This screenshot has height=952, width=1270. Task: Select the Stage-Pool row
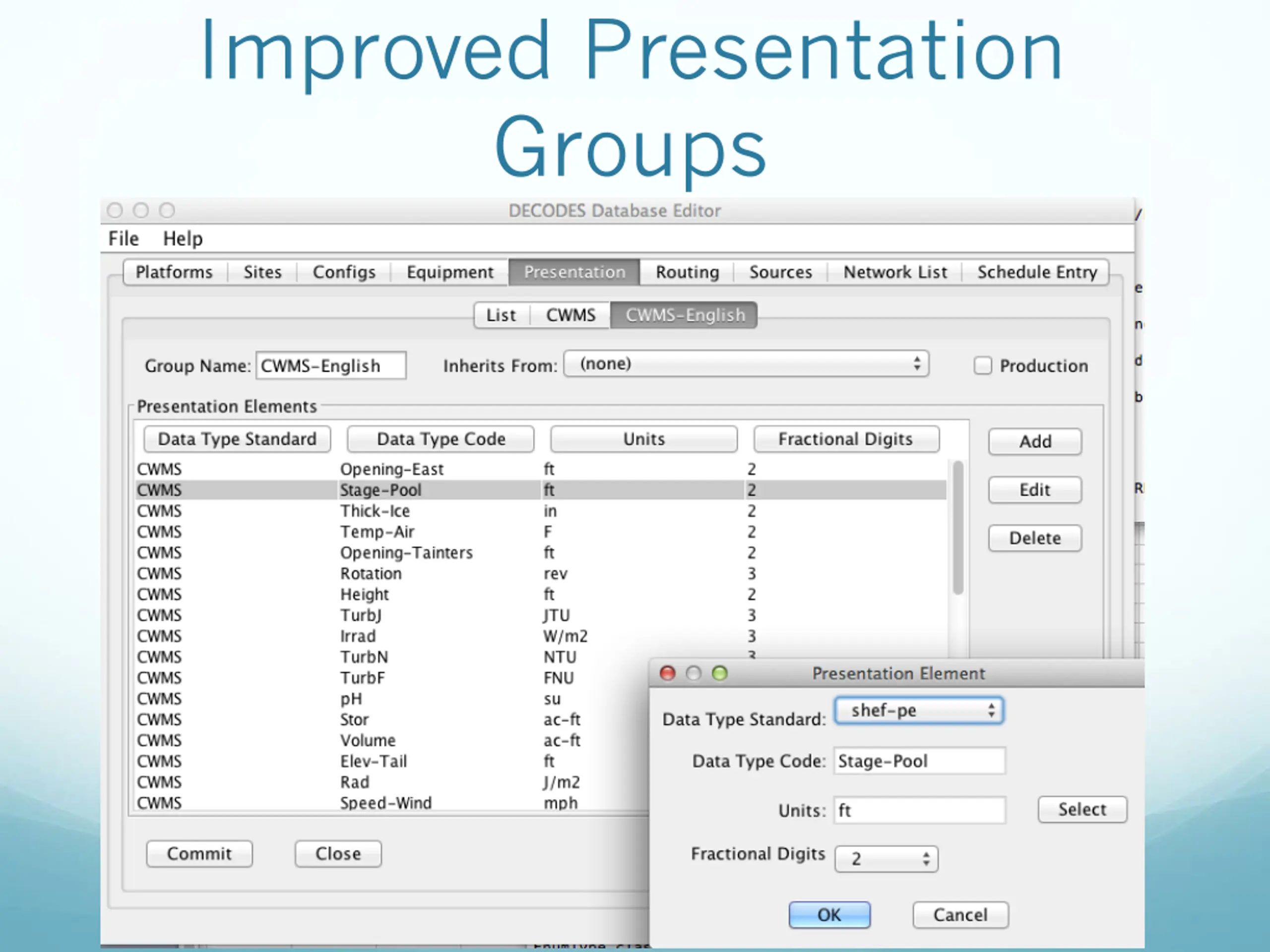[x=541, y=490]
